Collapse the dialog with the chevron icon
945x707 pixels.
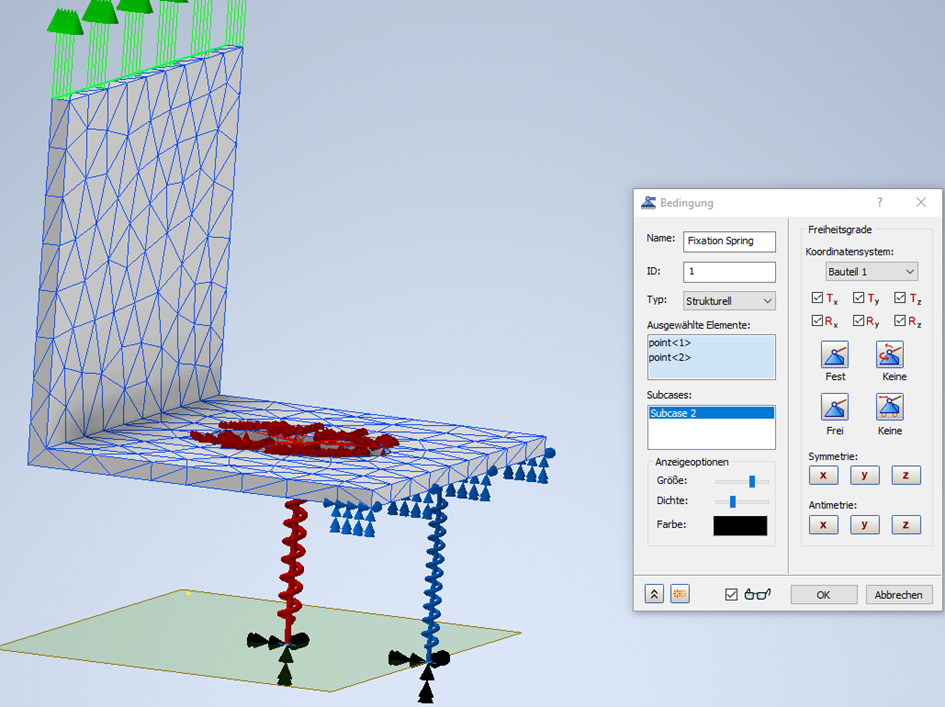654,594
